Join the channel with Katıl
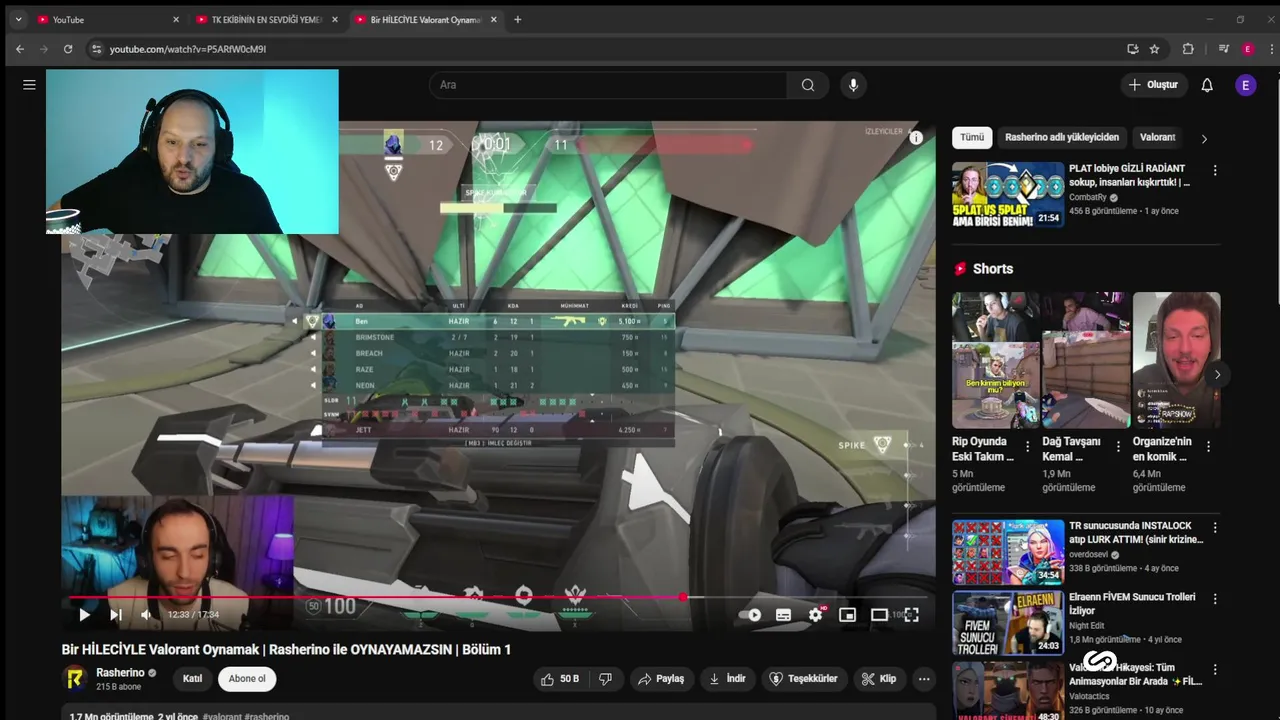Image resolution: width=1280 pixels, height=720 pixels. coord(192,679)
